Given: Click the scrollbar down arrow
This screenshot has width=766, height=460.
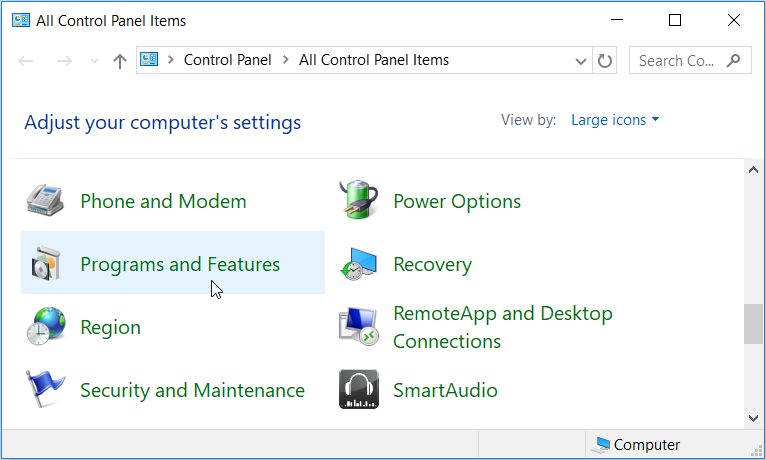Looking at the screenshot, I should pos(754,417).
